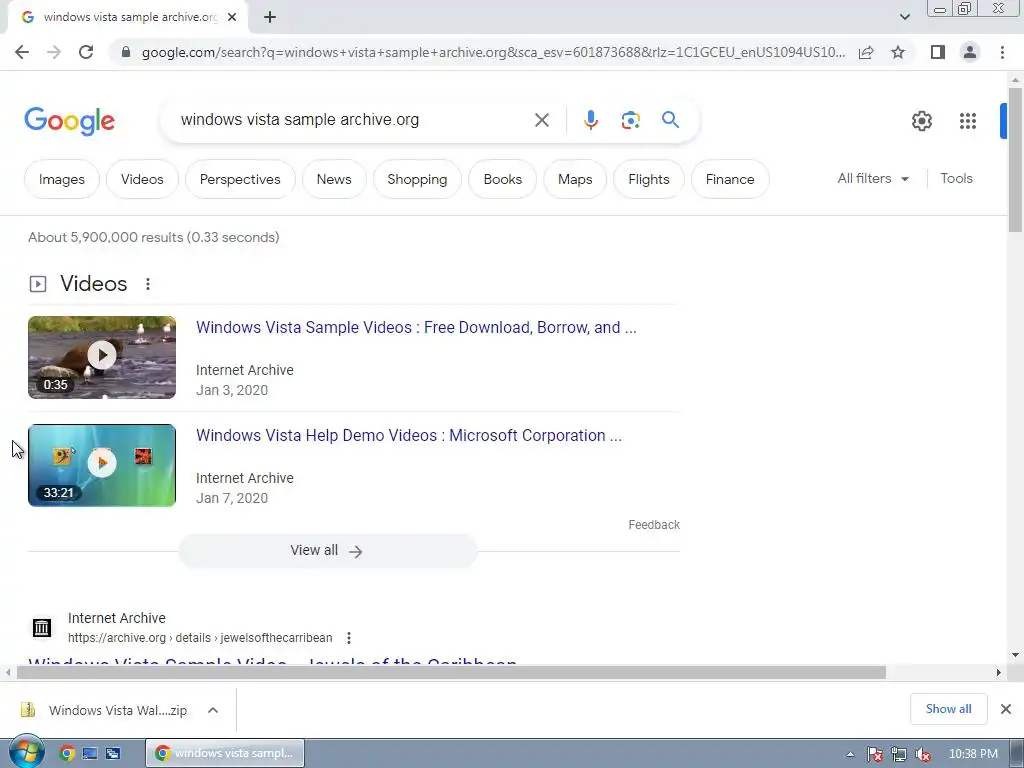
Task: Open the Windows Start menu
Action: tap(25, 752)
